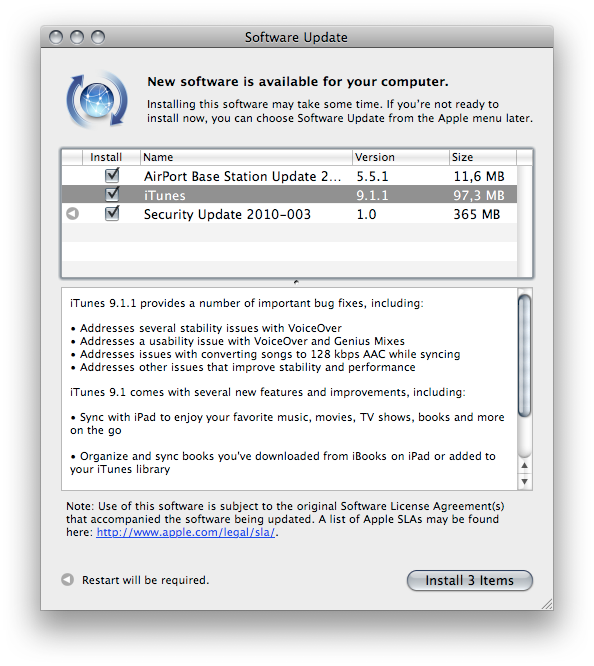Uncheck AirPort Base Station Update install checkbox
The image size is (594, 666).
click(x=112, y=175)
